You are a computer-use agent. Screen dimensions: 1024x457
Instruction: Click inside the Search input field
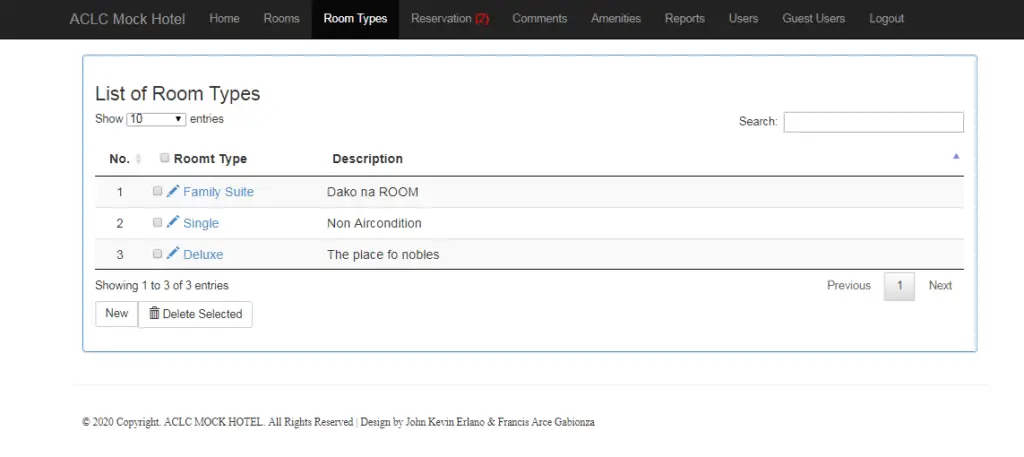(x=873, y=122)
